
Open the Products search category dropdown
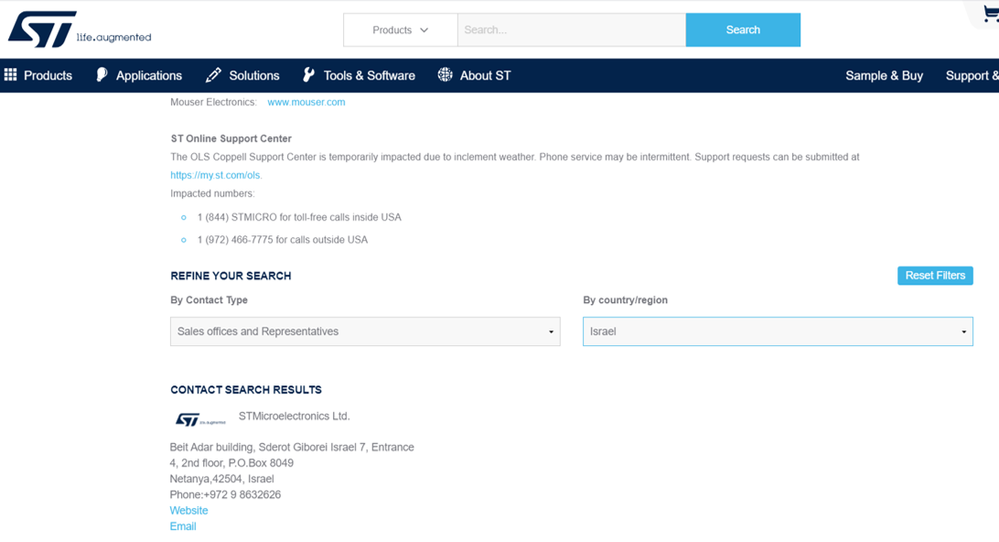[400, 30]
